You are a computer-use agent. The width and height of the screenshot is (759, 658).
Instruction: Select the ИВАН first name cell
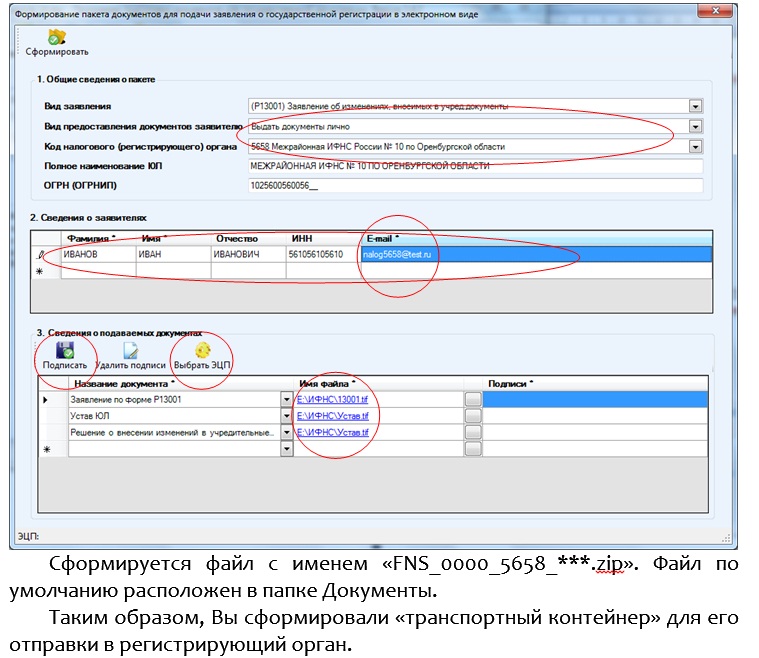(173, 254)
